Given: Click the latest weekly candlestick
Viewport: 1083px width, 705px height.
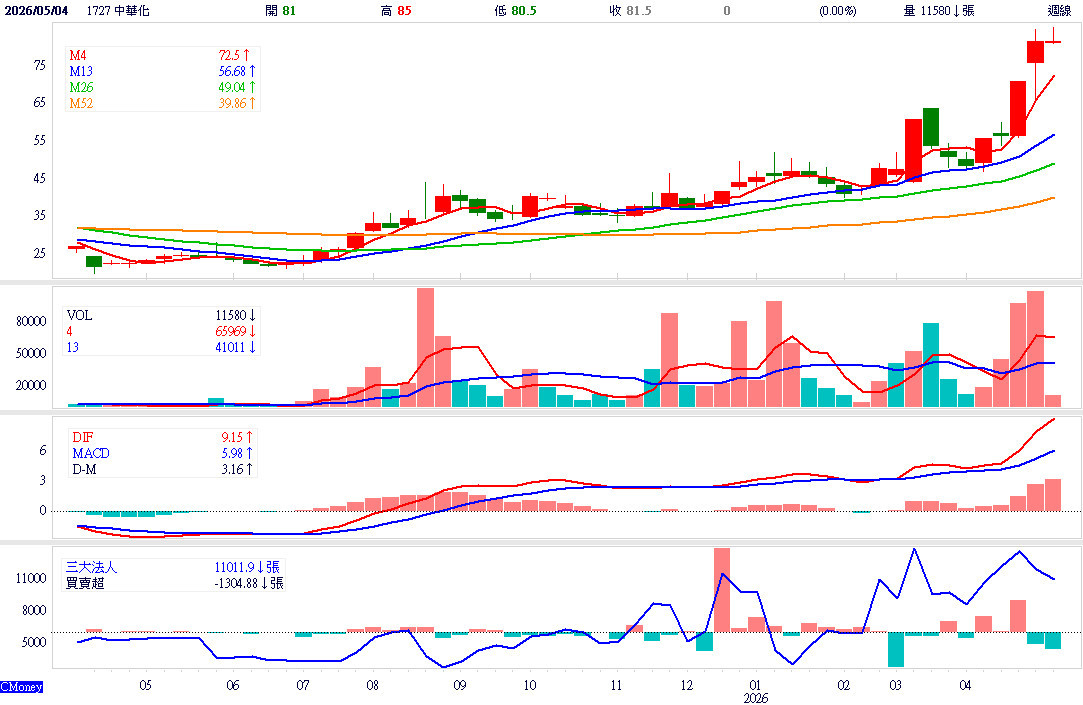Looking at the screenshot, I should [x=1053, y=38].
